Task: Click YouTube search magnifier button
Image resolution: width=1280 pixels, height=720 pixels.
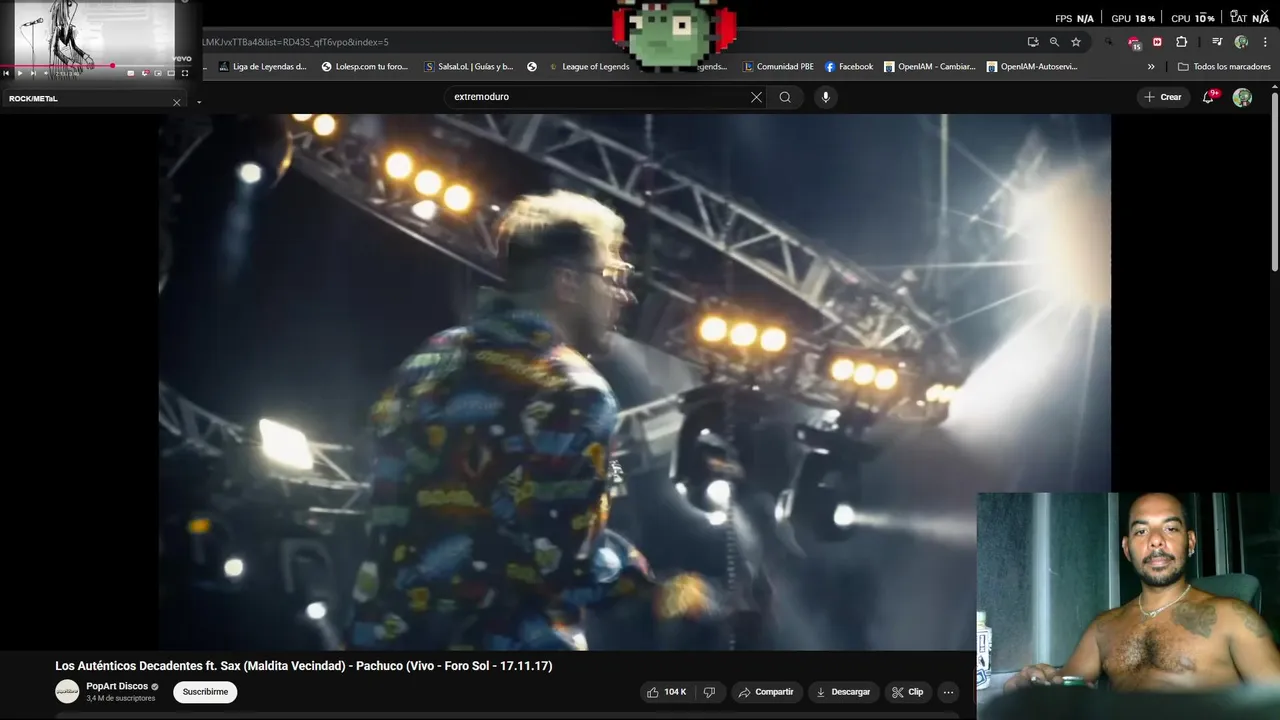Action: pos(785,97)
